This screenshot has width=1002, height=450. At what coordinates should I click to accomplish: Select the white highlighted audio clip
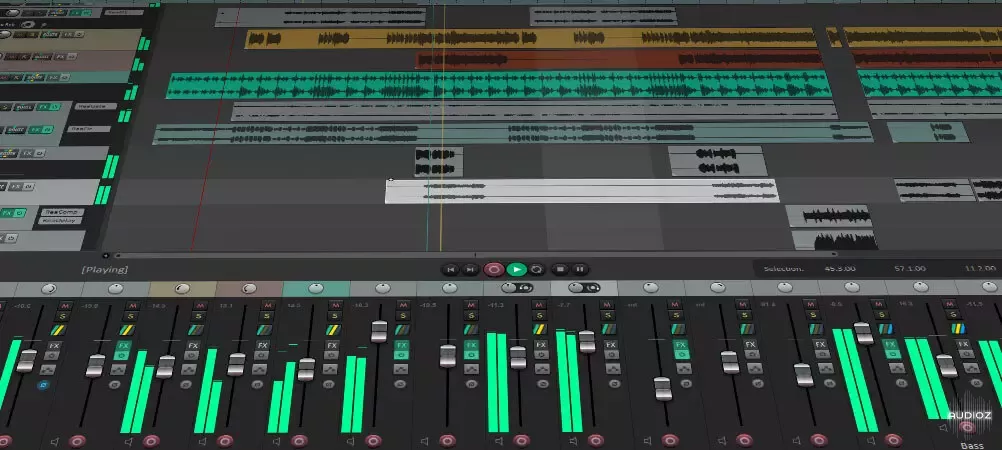coord(582,191)
